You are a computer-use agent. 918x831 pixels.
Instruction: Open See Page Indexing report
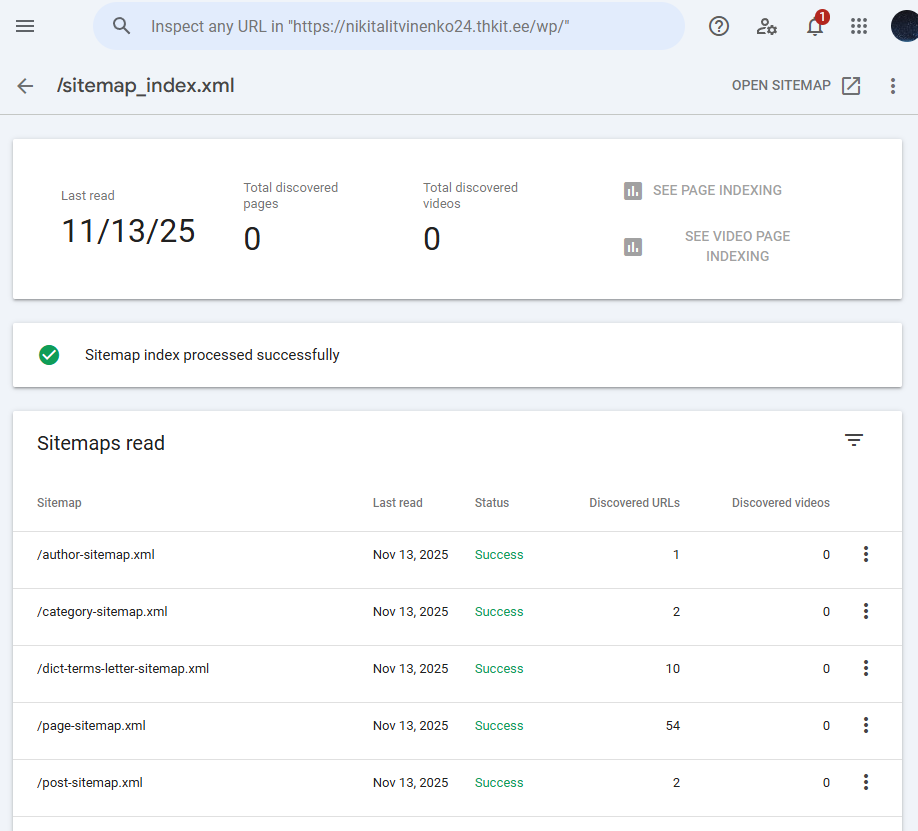pyautogui.click(x=703, y=190)
